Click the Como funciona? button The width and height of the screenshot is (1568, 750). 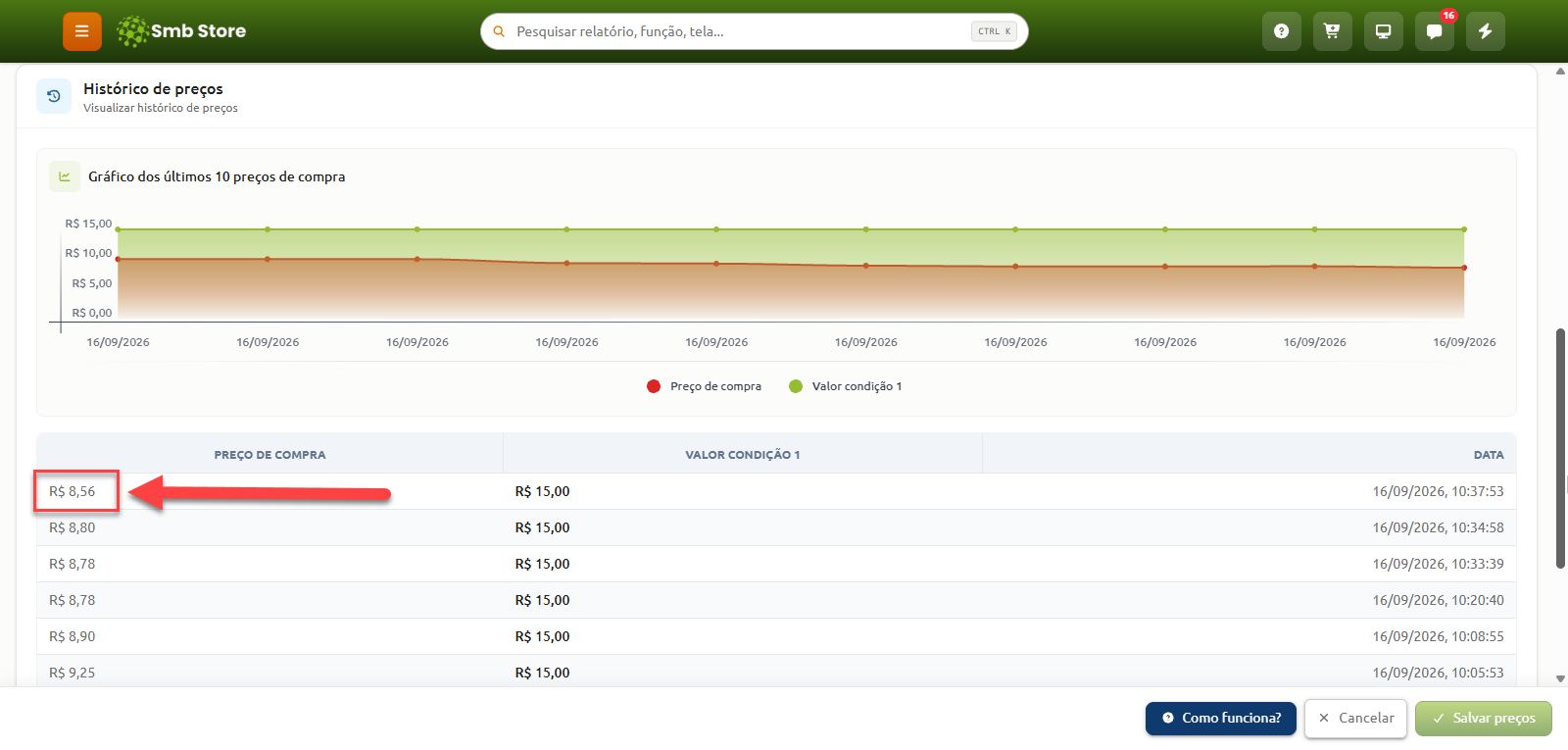tap(1221, 718)
